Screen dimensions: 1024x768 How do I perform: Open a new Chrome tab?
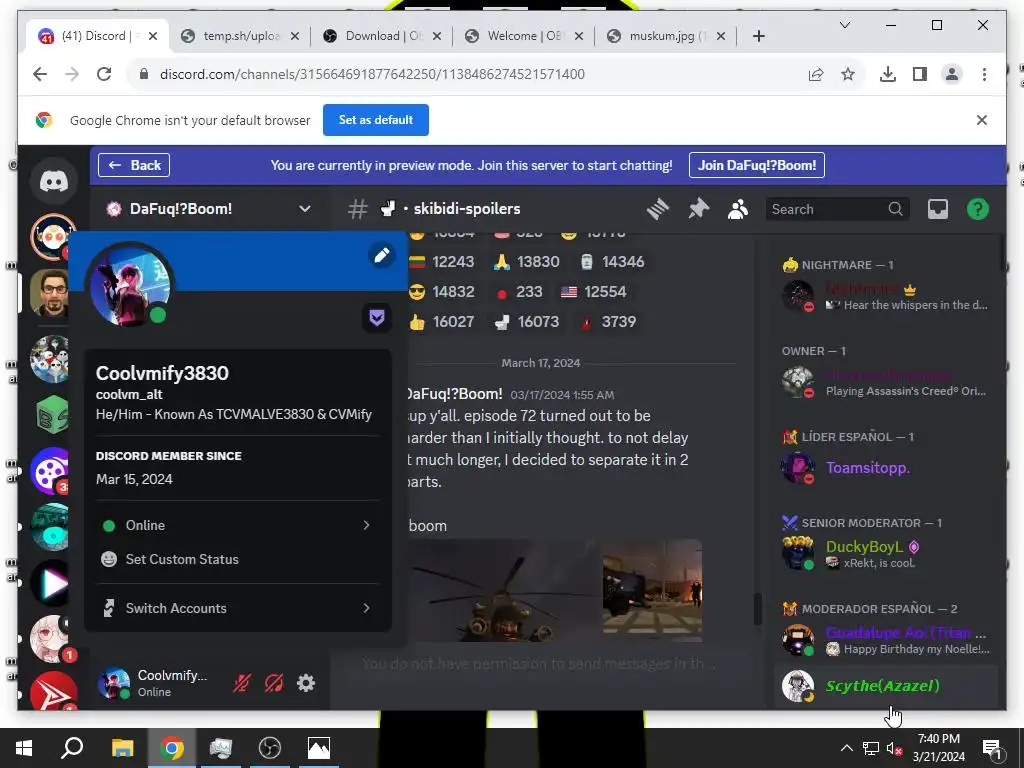point(758,36)
